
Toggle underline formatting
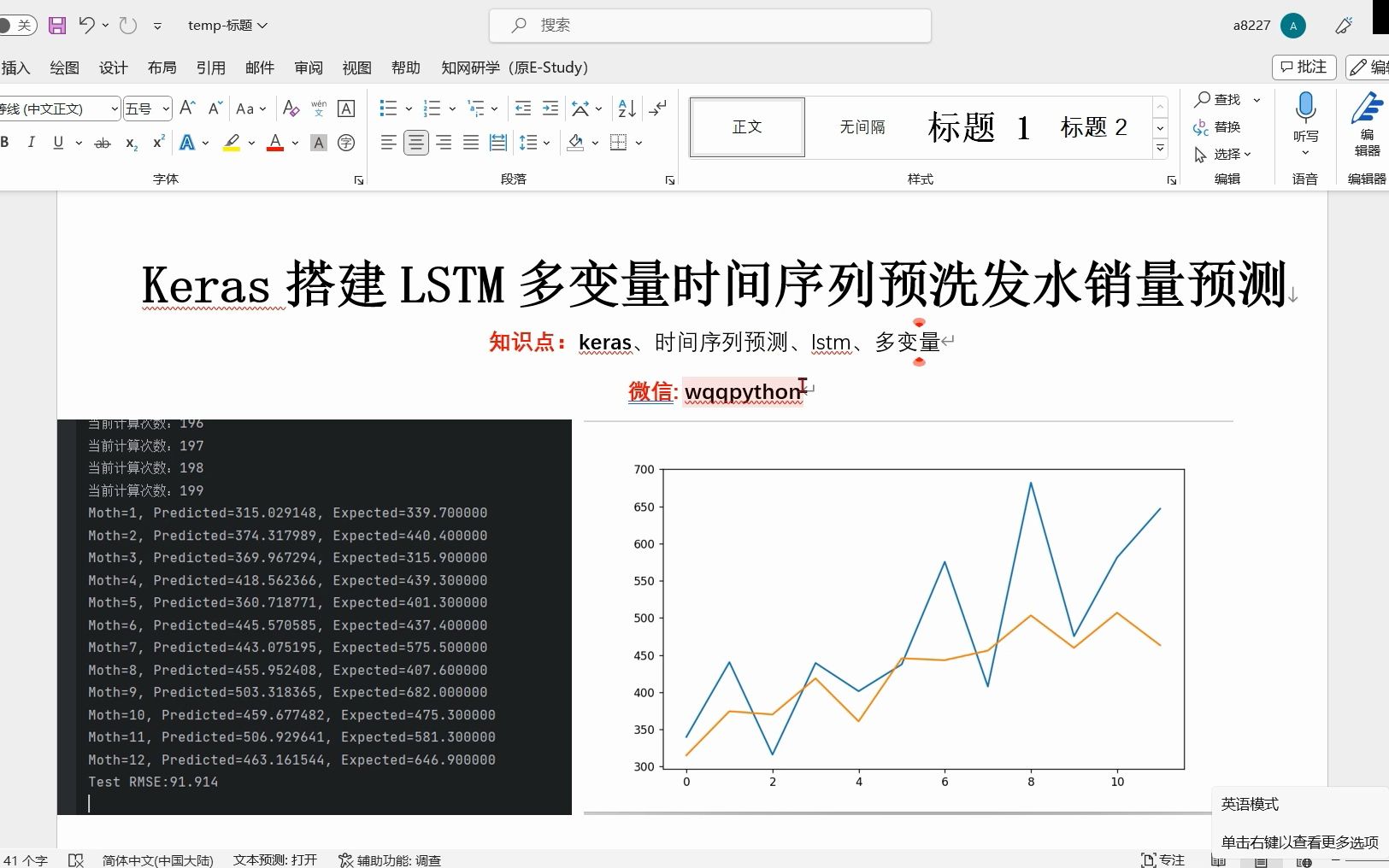coord(58,143)
